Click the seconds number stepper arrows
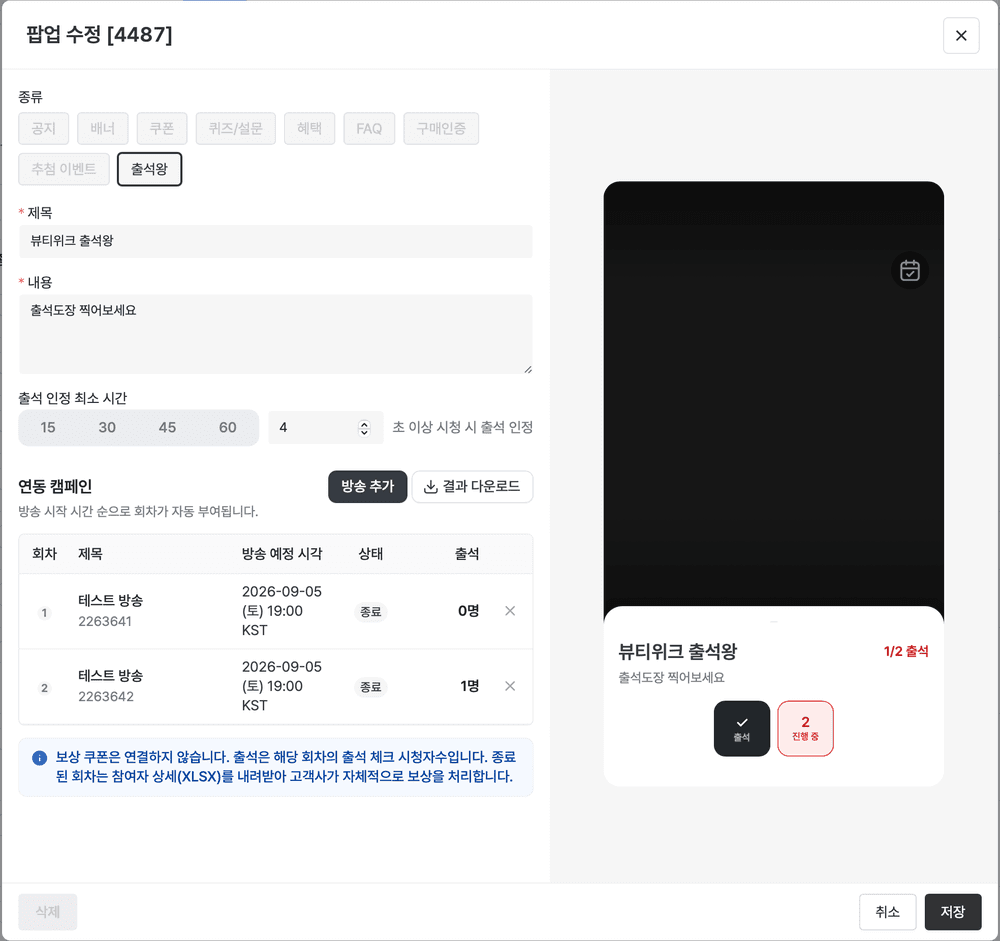Image resolution: width=1000 pixels, height=941 pixels. tap(364, 428)
